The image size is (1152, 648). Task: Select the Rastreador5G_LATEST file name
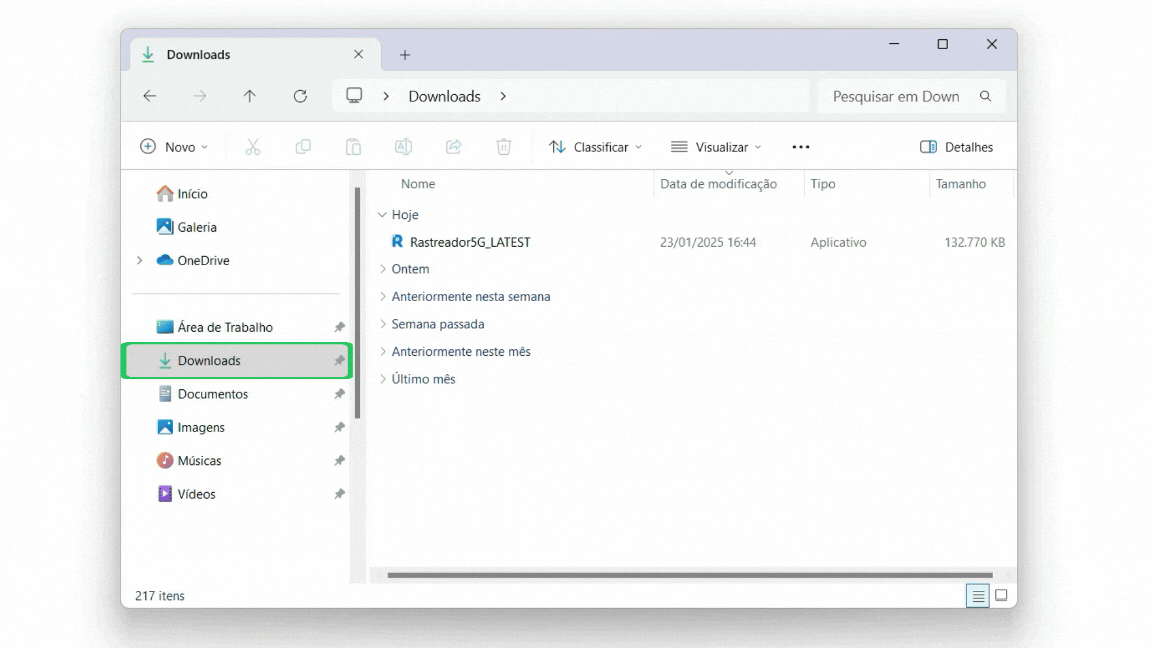pos(470,242)
